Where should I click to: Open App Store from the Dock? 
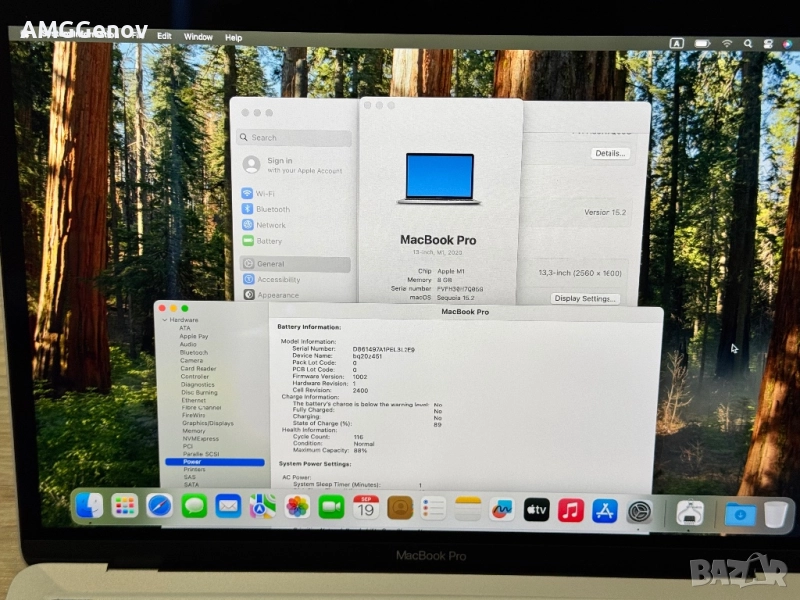coord(605,511)
